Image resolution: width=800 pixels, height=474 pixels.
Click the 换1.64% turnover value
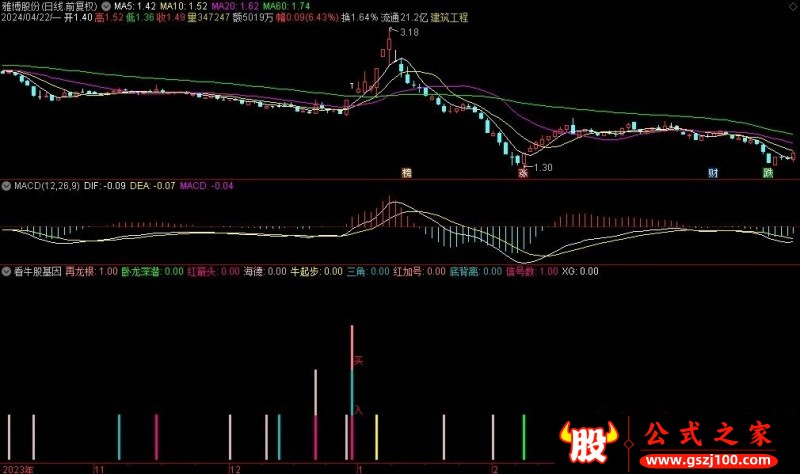coord(360,17)
